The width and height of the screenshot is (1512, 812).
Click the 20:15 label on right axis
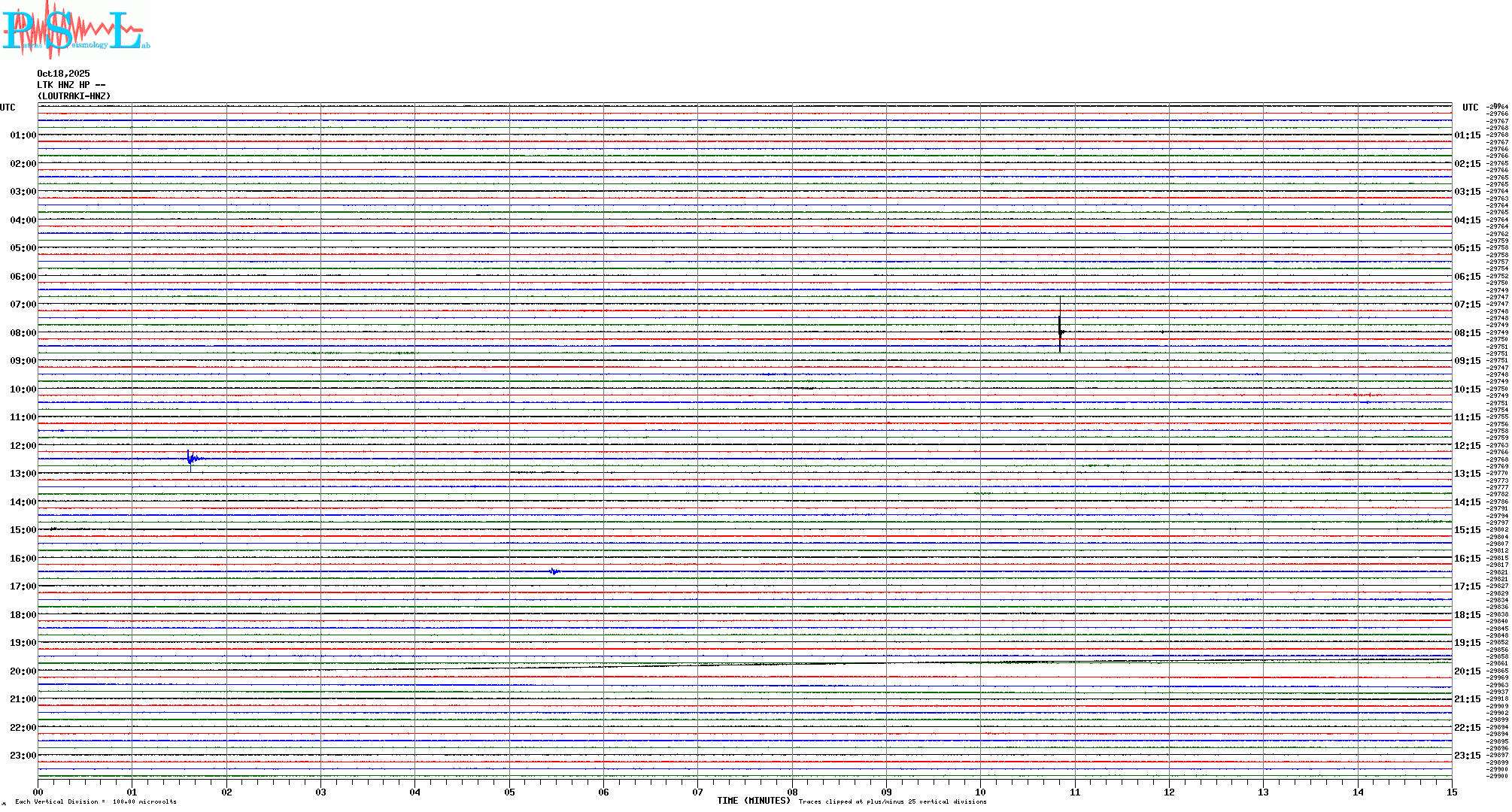click(1467, 671)
